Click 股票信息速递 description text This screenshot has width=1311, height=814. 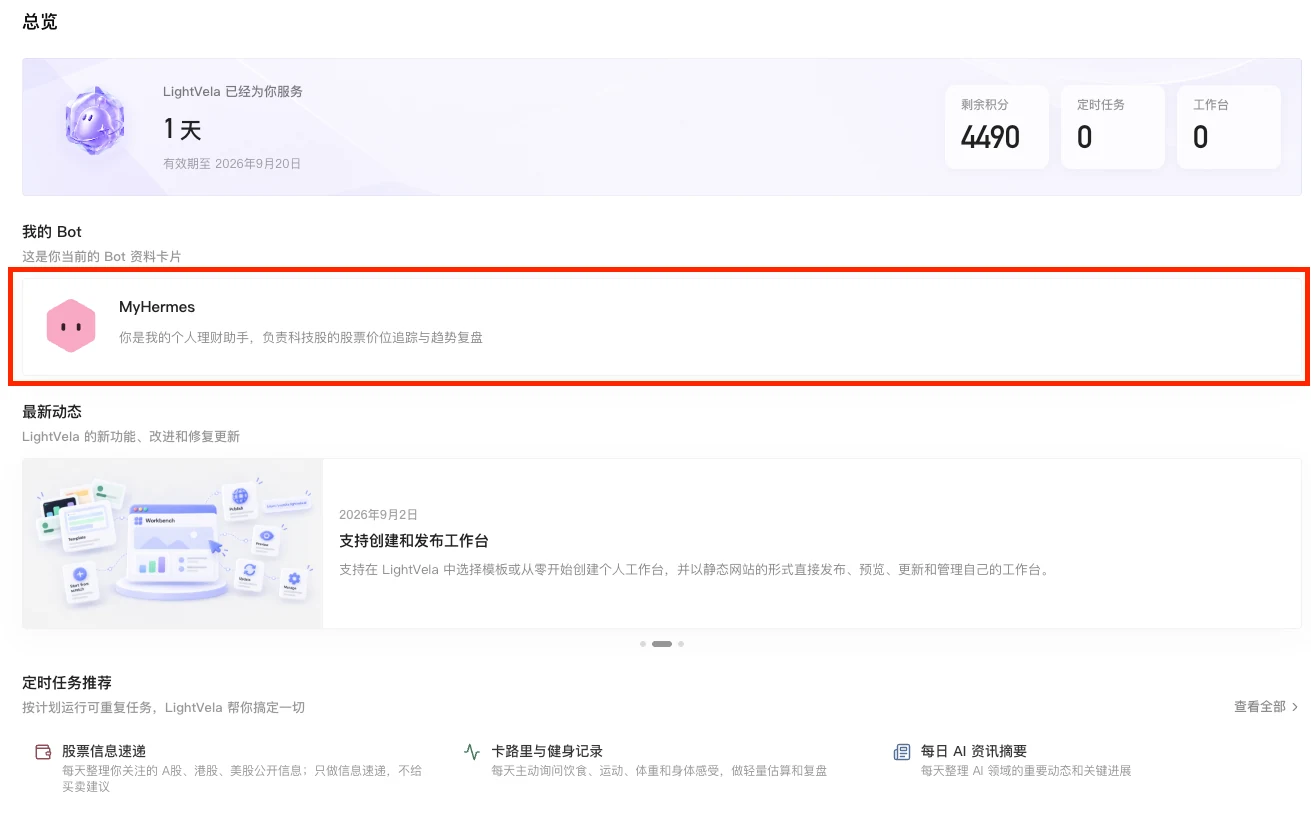tap(242, 779)
